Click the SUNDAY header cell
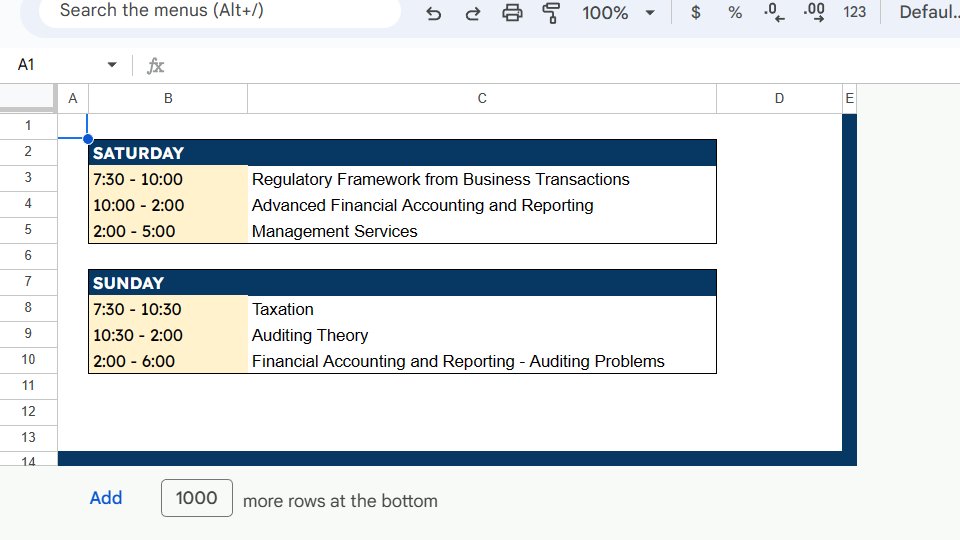 point(402,283)
